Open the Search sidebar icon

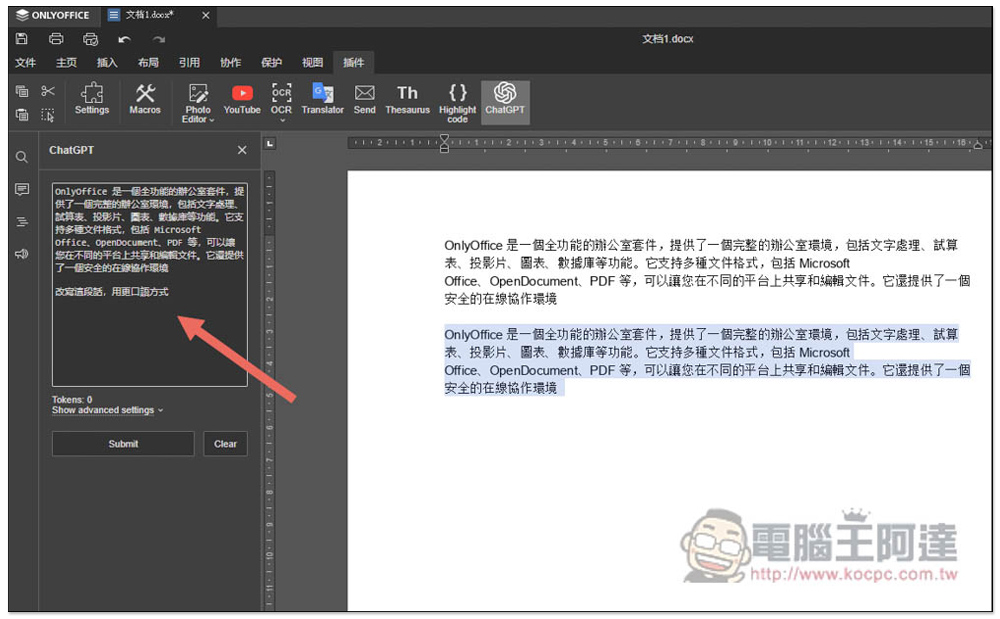(x=22, y=157)
